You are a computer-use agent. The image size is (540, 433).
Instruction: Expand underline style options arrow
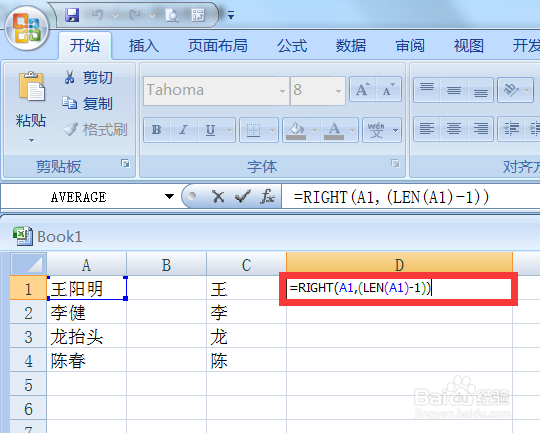click(229, 130)
